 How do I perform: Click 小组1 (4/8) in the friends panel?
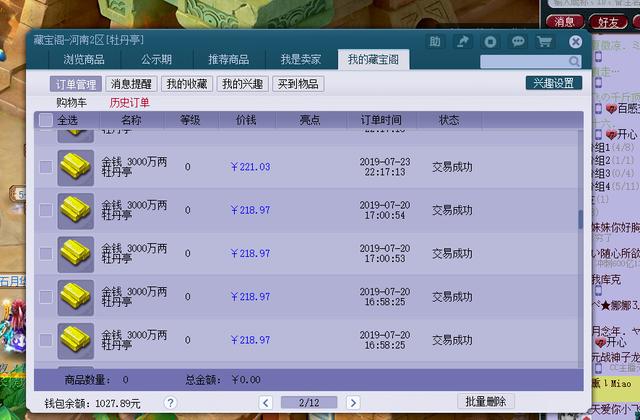point(613,147)
